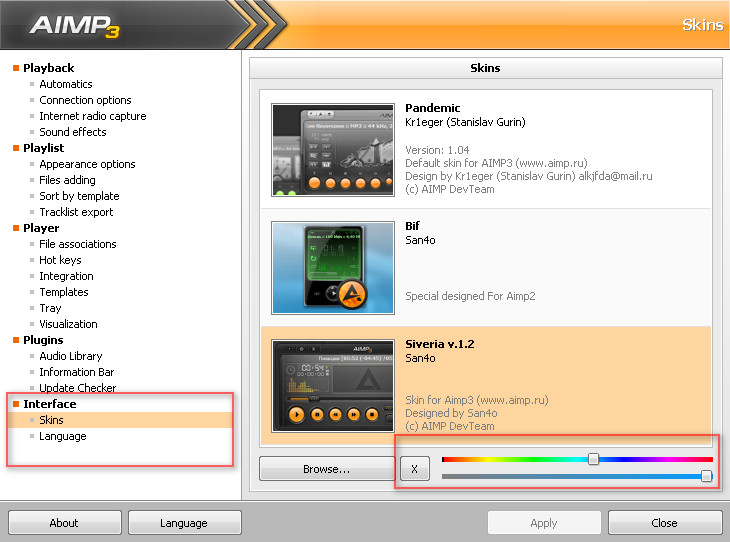
Task: Select the Siveria v.1.2 skin title
Action: pos(439,344)
